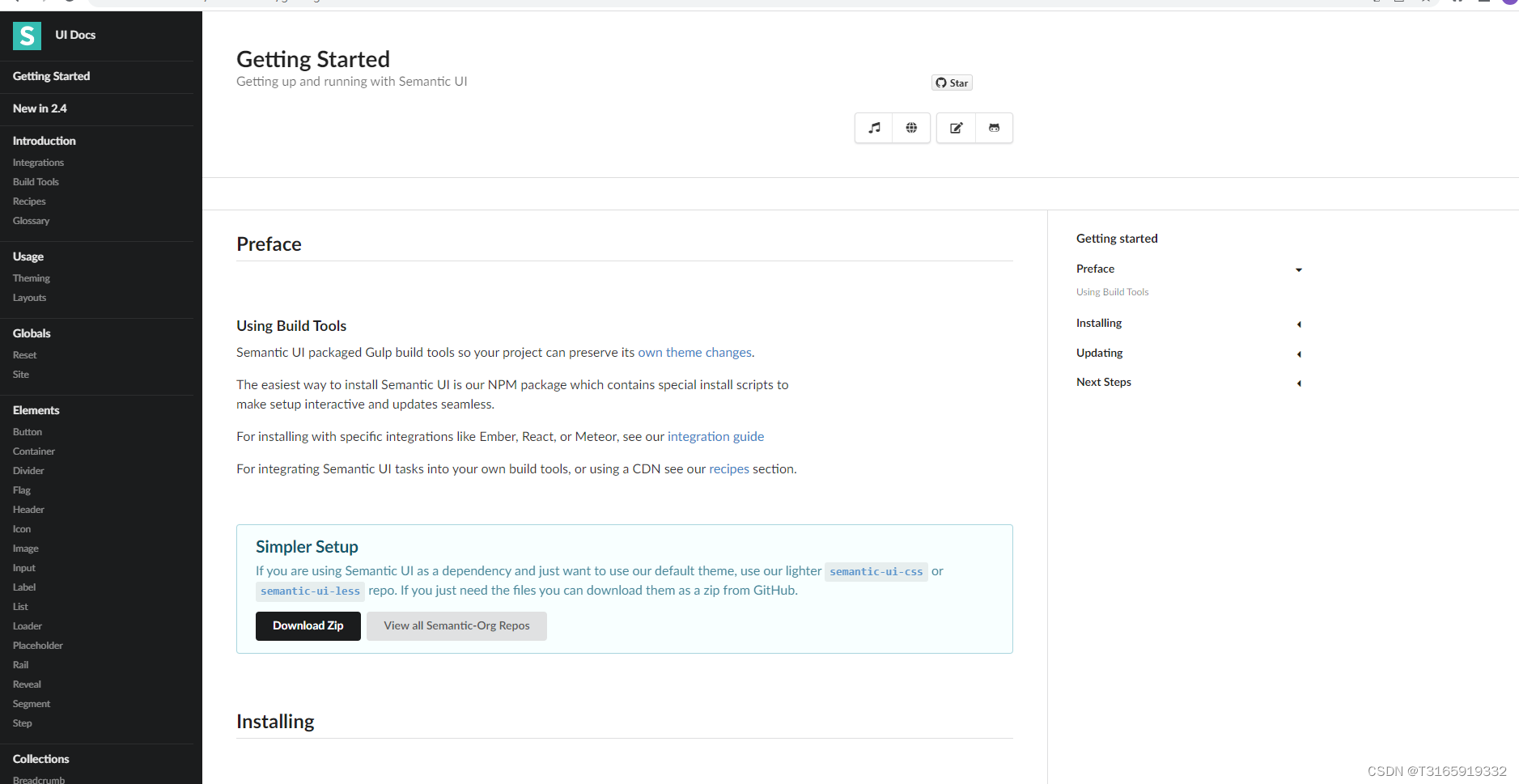This screenshot has height=784, width=1519.
Task: Open the Step element docs
Action: coord(23,723)
